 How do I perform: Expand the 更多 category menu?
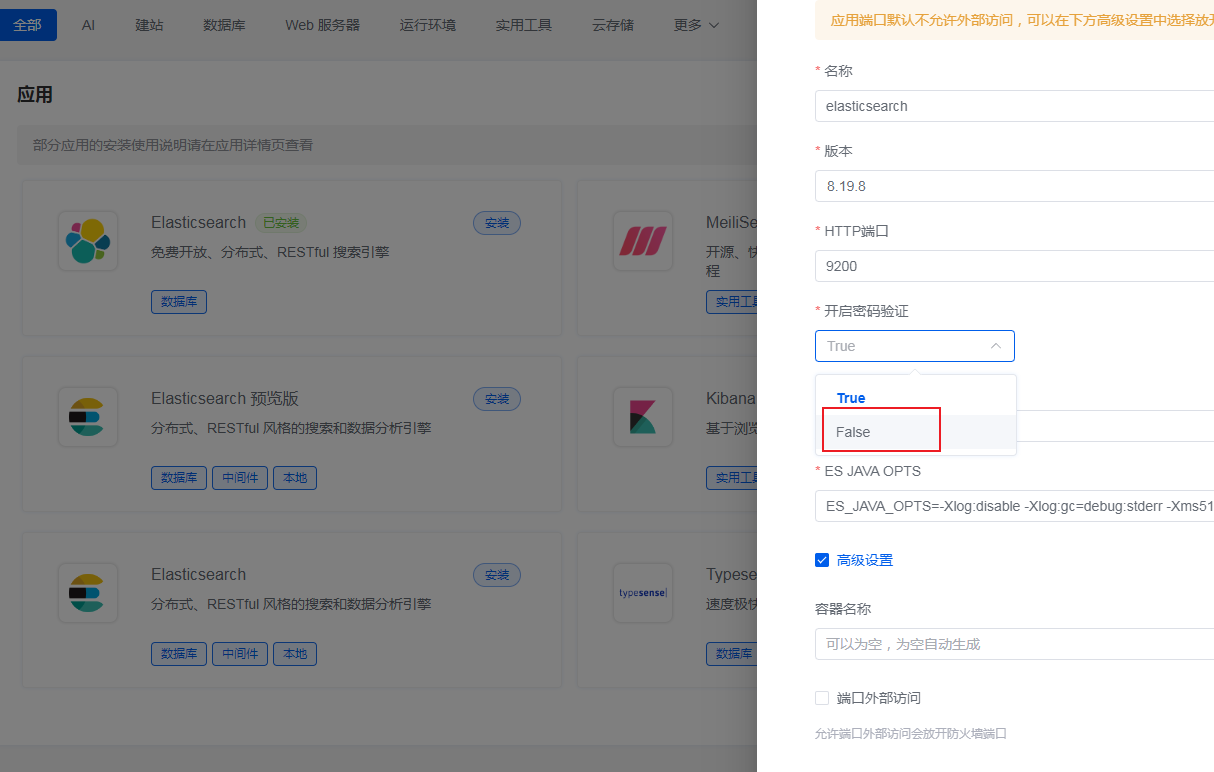(x=696, y=25)
